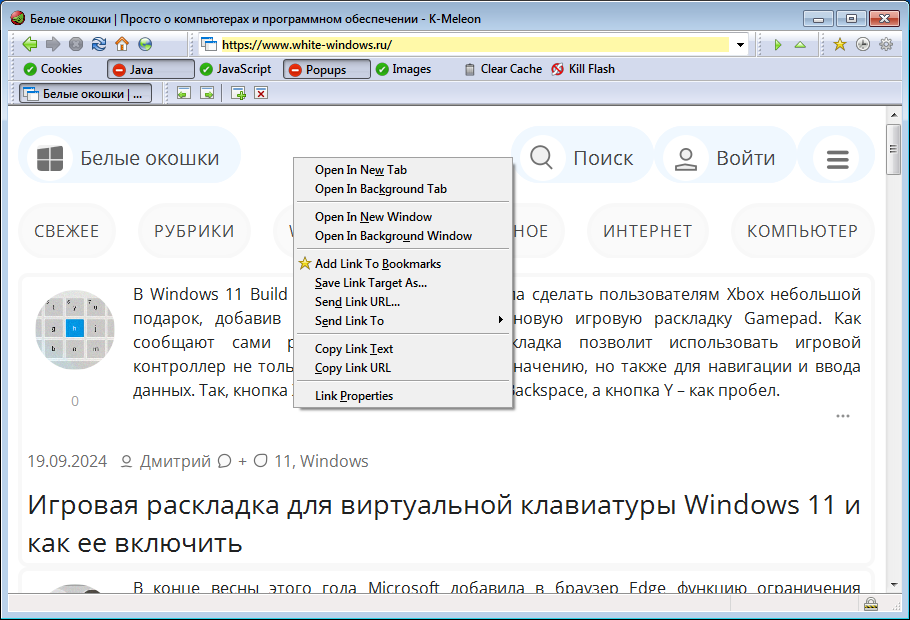Click the Kill Flash icon
Screen dimensions: 910x620
click(557, 69)
